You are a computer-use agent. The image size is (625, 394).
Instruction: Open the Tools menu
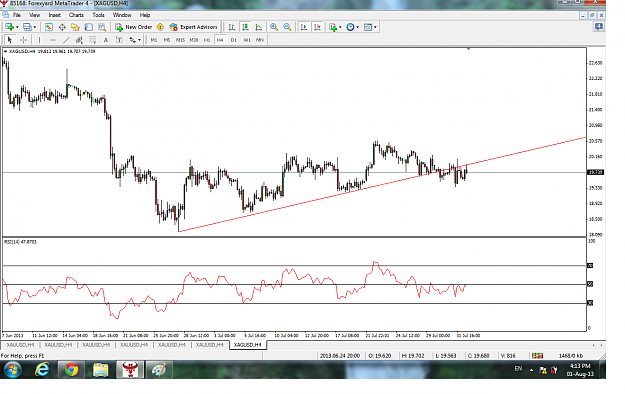tap(98, 15)
